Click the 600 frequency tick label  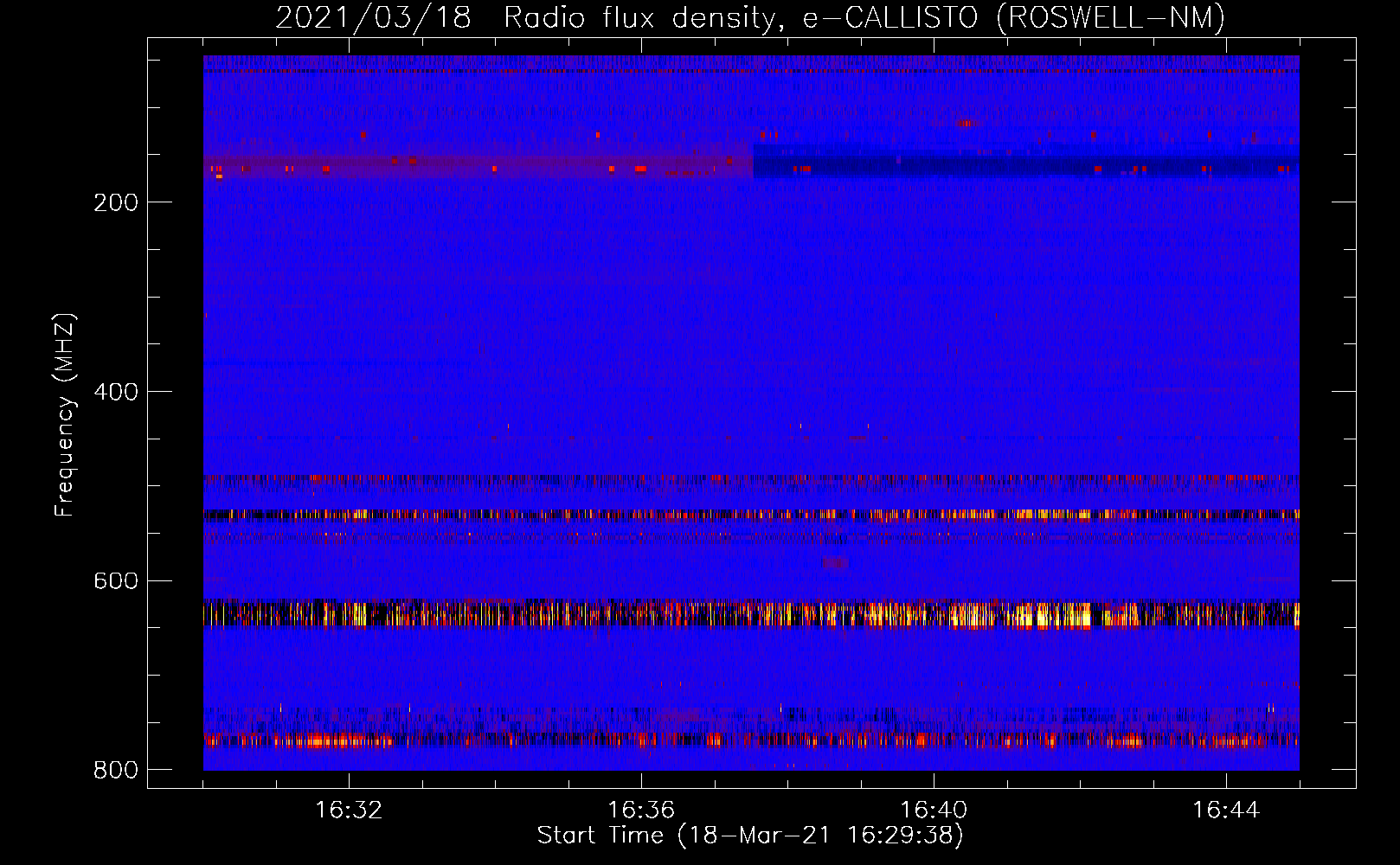pos(116,580)
